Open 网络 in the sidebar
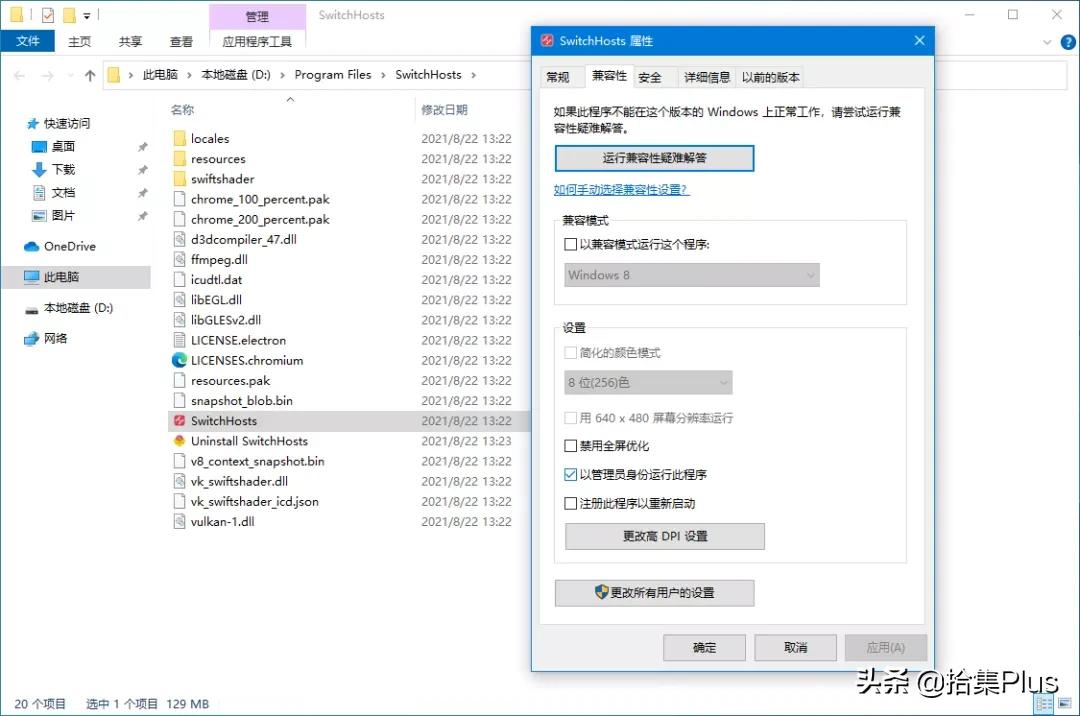Viewport: 1080px width, 716px height. [x=45, y=338]
